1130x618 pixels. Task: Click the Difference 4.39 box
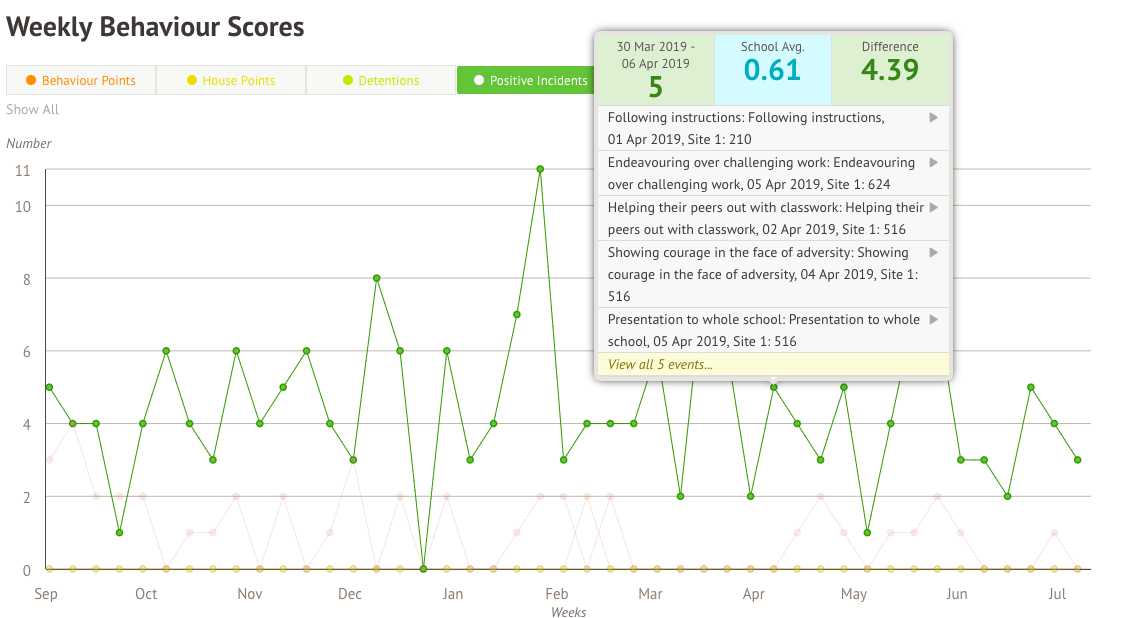890,68
